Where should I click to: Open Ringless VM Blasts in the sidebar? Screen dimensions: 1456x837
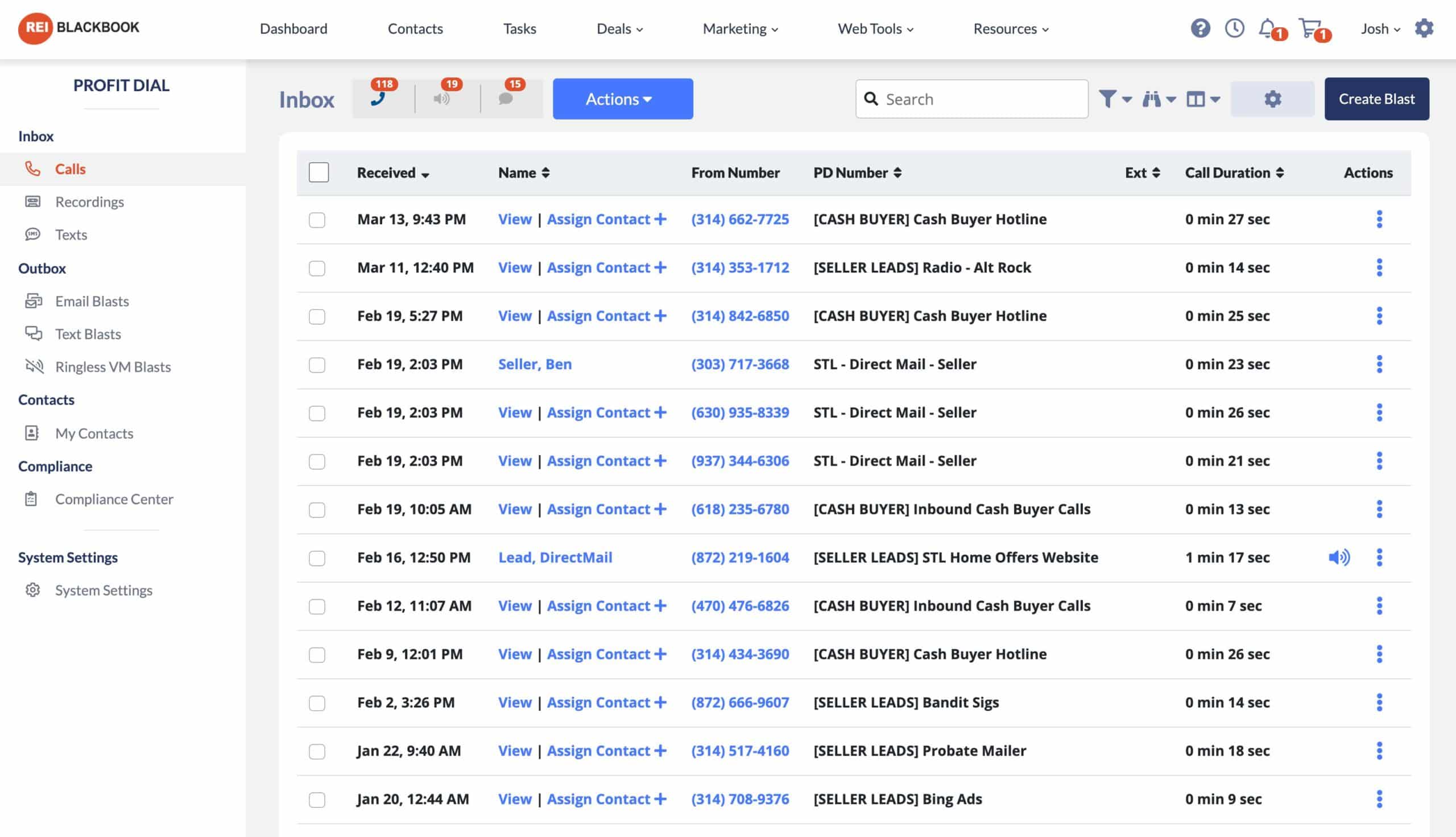tap(113, 367)
